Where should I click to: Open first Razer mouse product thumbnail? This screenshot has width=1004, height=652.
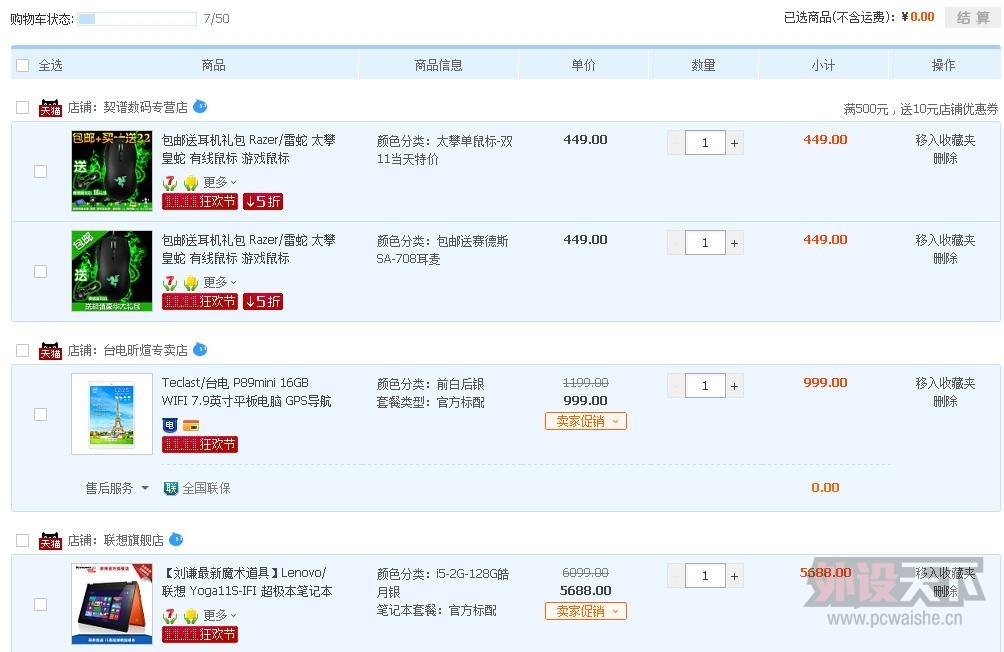point(112,171)
